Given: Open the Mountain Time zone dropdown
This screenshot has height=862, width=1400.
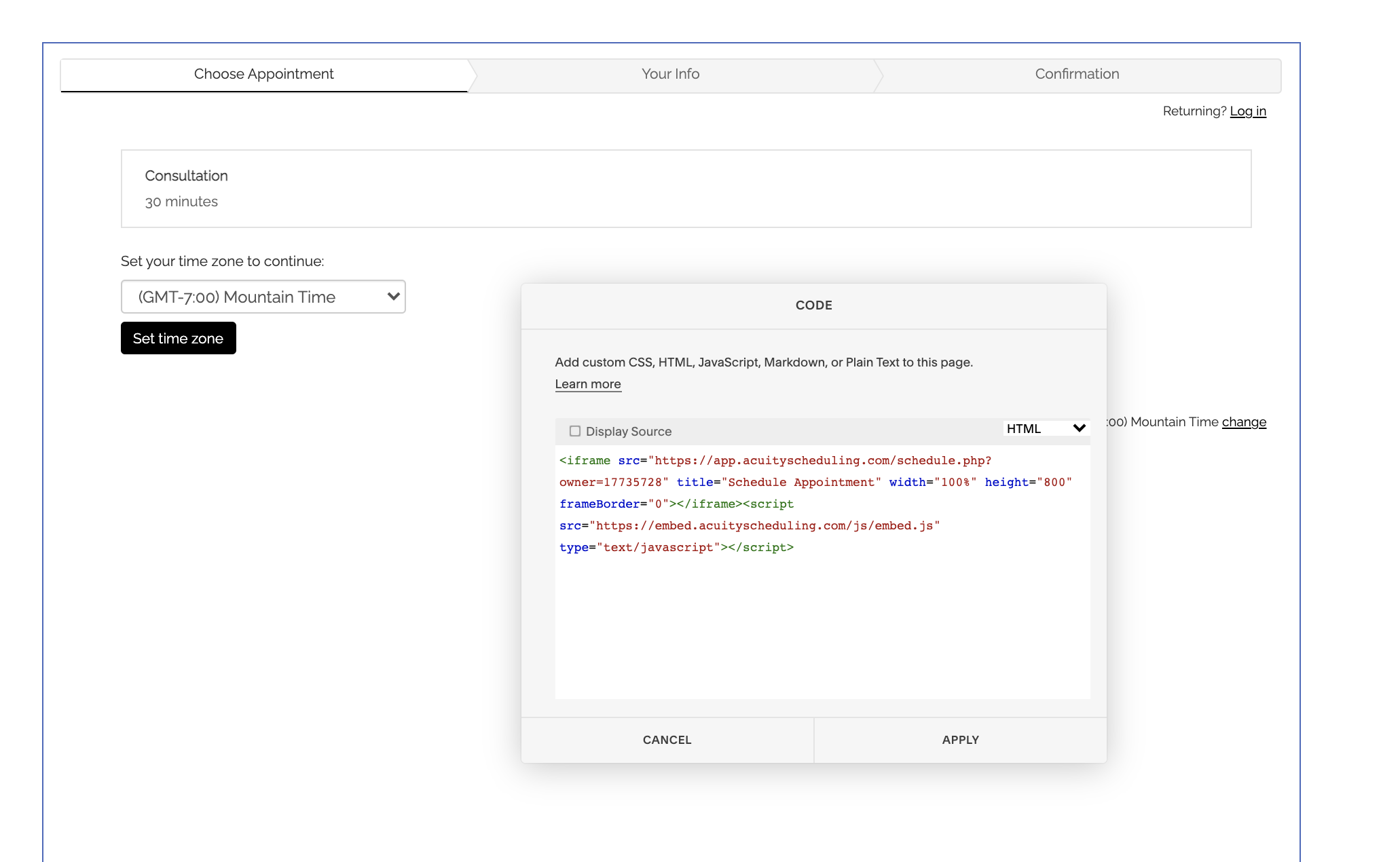Looking at the screenshot, I should pos(263,297).
